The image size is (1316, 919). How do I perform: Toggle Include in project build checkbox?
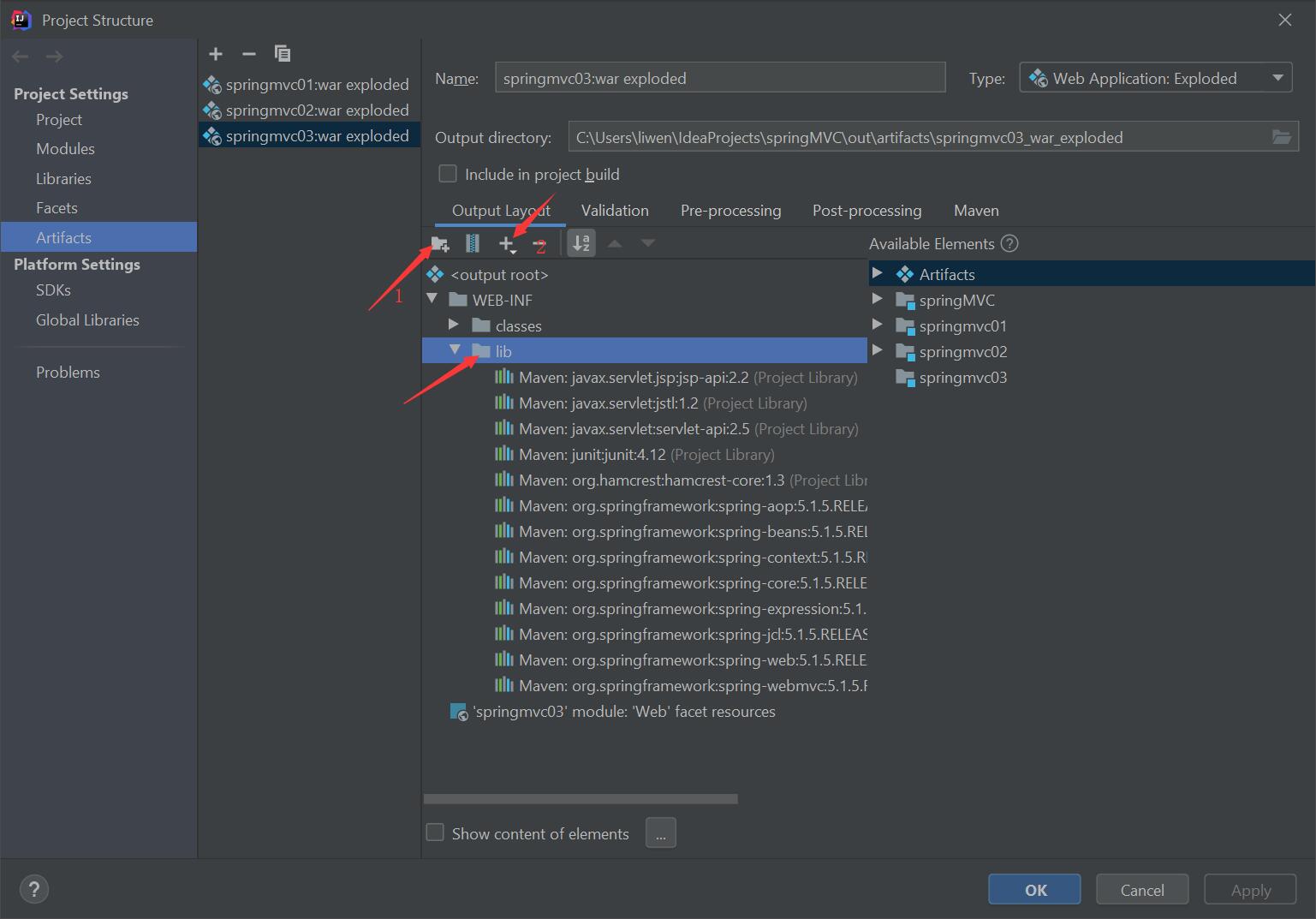click(x=448, y=174)
